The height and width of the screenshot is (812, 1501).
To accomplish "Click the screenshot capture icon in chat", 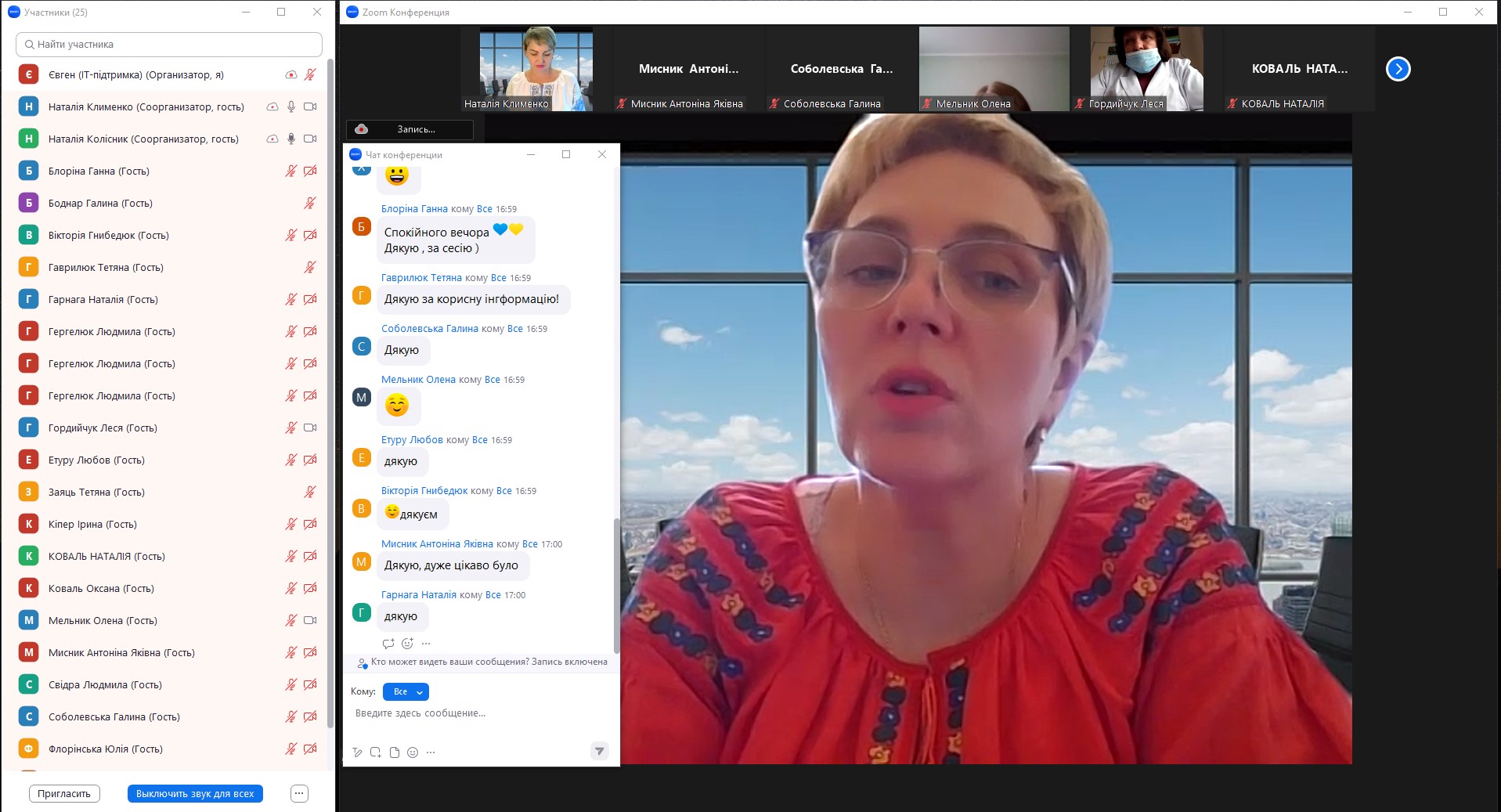I will (376, 752).
